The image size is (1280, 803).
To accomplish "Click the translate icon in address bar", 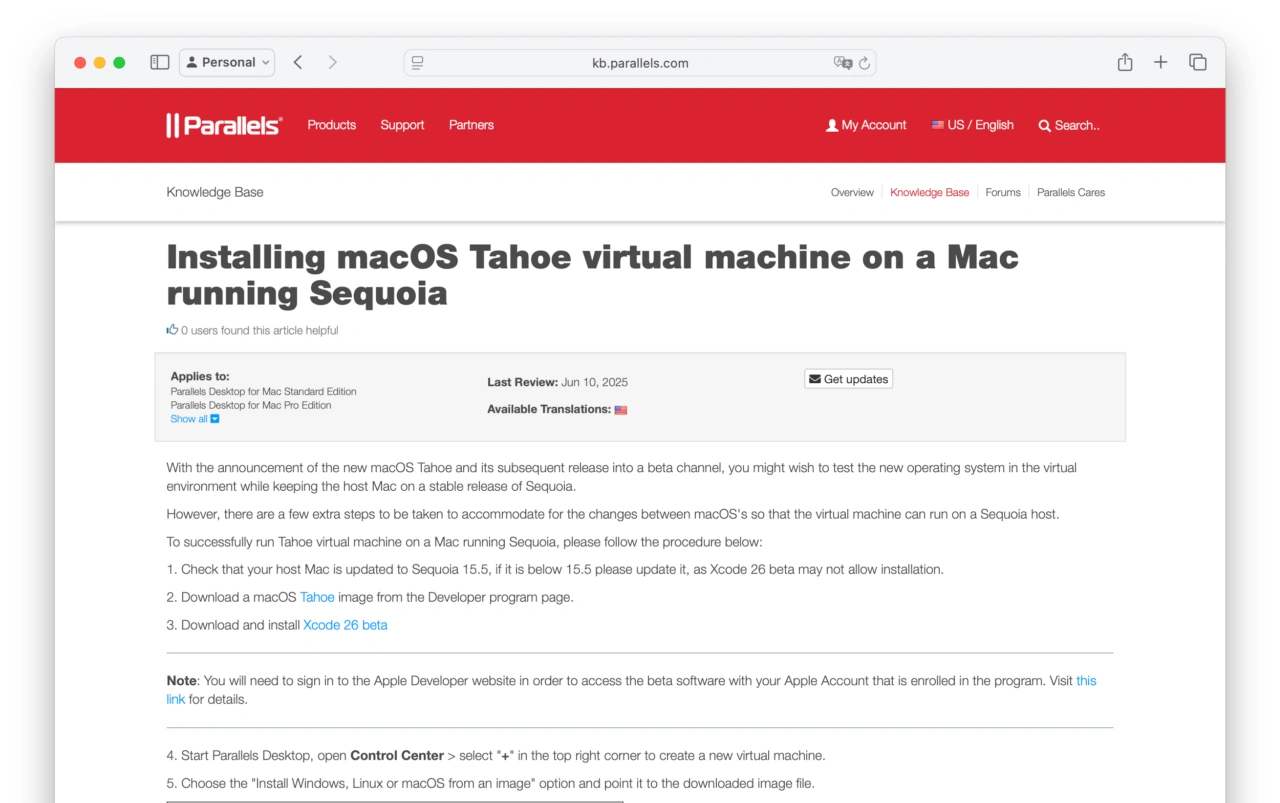I will click(842, 63).
